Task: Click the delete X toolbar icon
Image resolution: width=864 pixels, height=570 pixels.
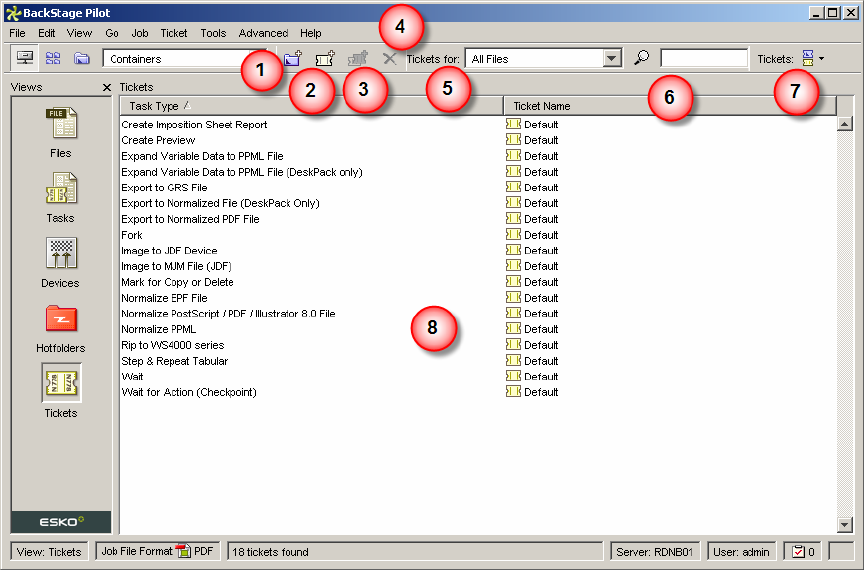Action: [389, 58]
